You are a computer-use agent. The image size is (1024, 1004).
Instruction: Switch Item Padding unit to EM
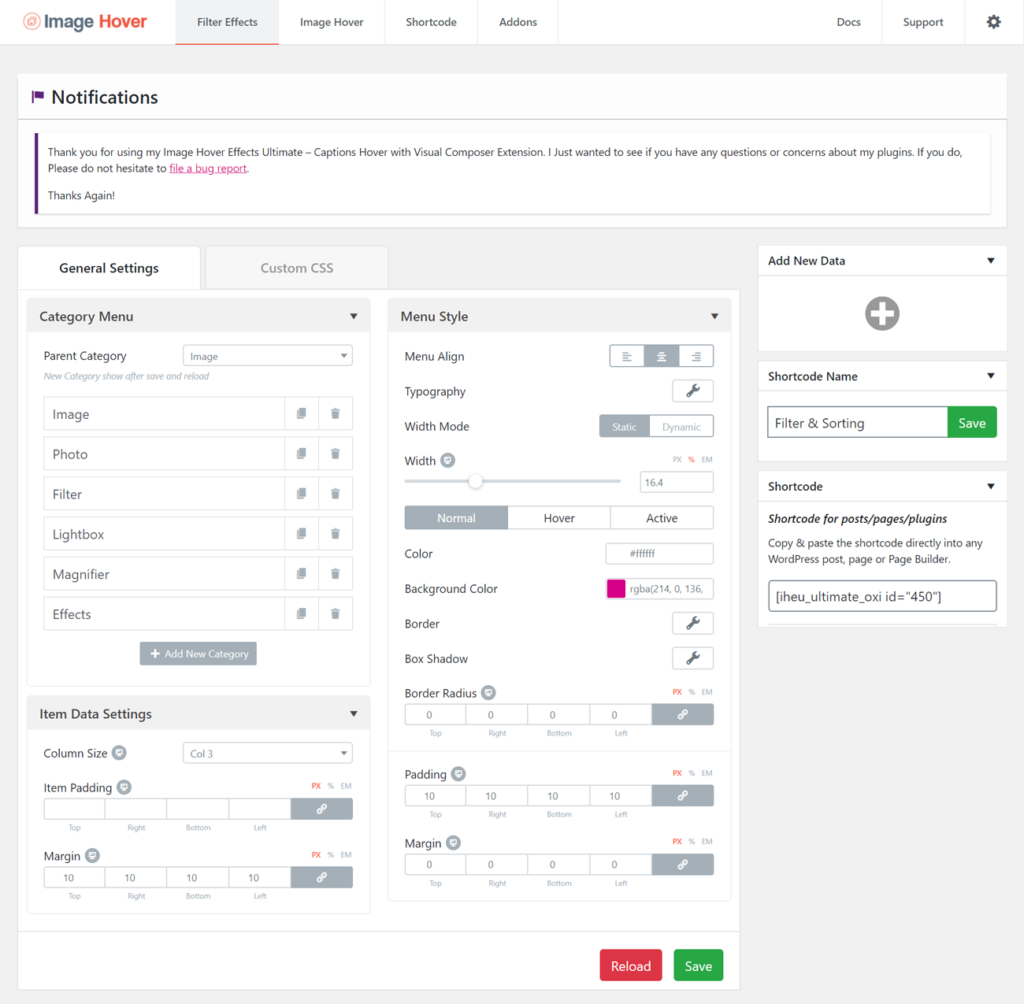346,786
